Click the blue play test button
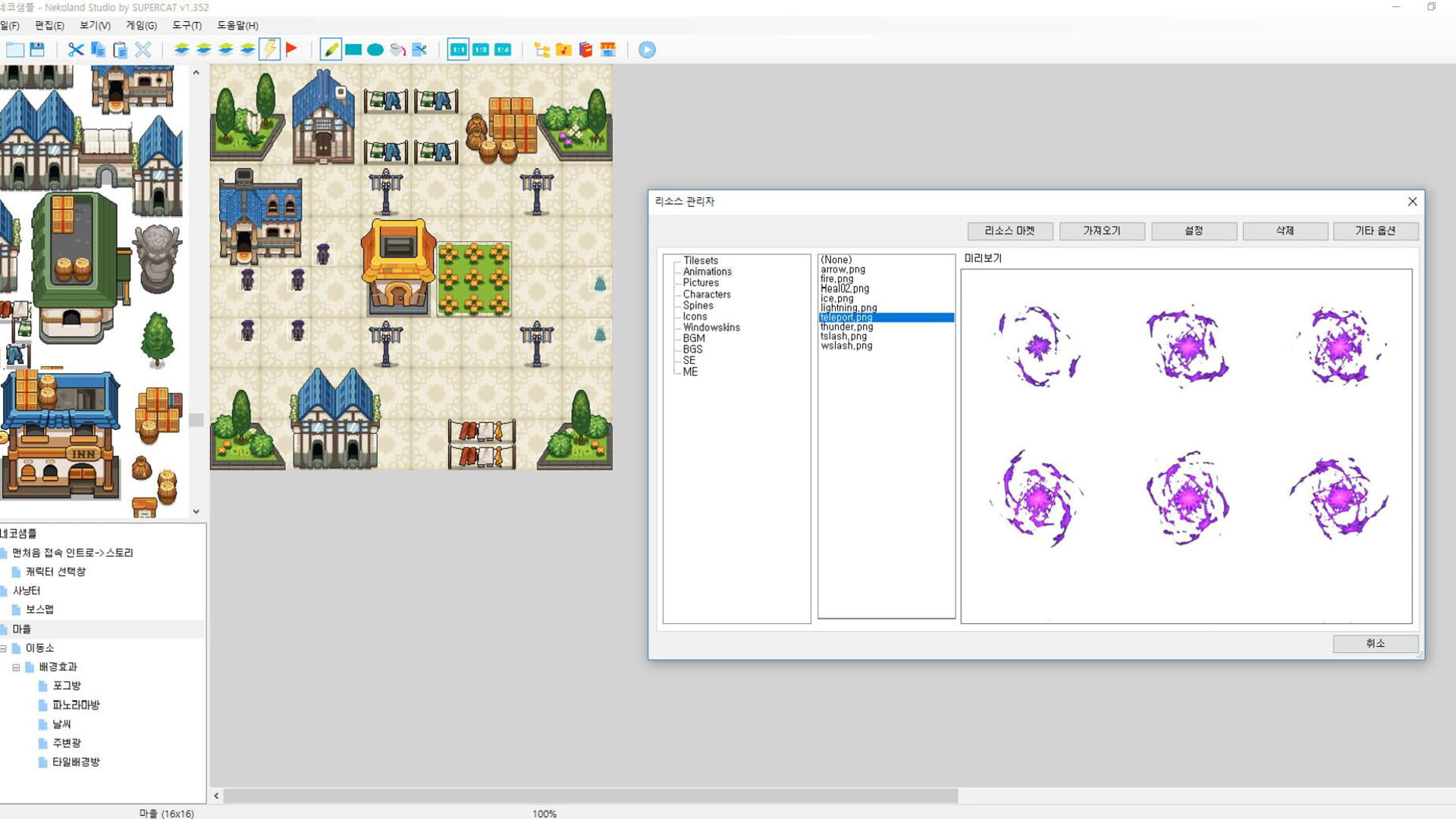Viewport: 1456px width, 819px height. pyautogui.click(x=647, y=50)
